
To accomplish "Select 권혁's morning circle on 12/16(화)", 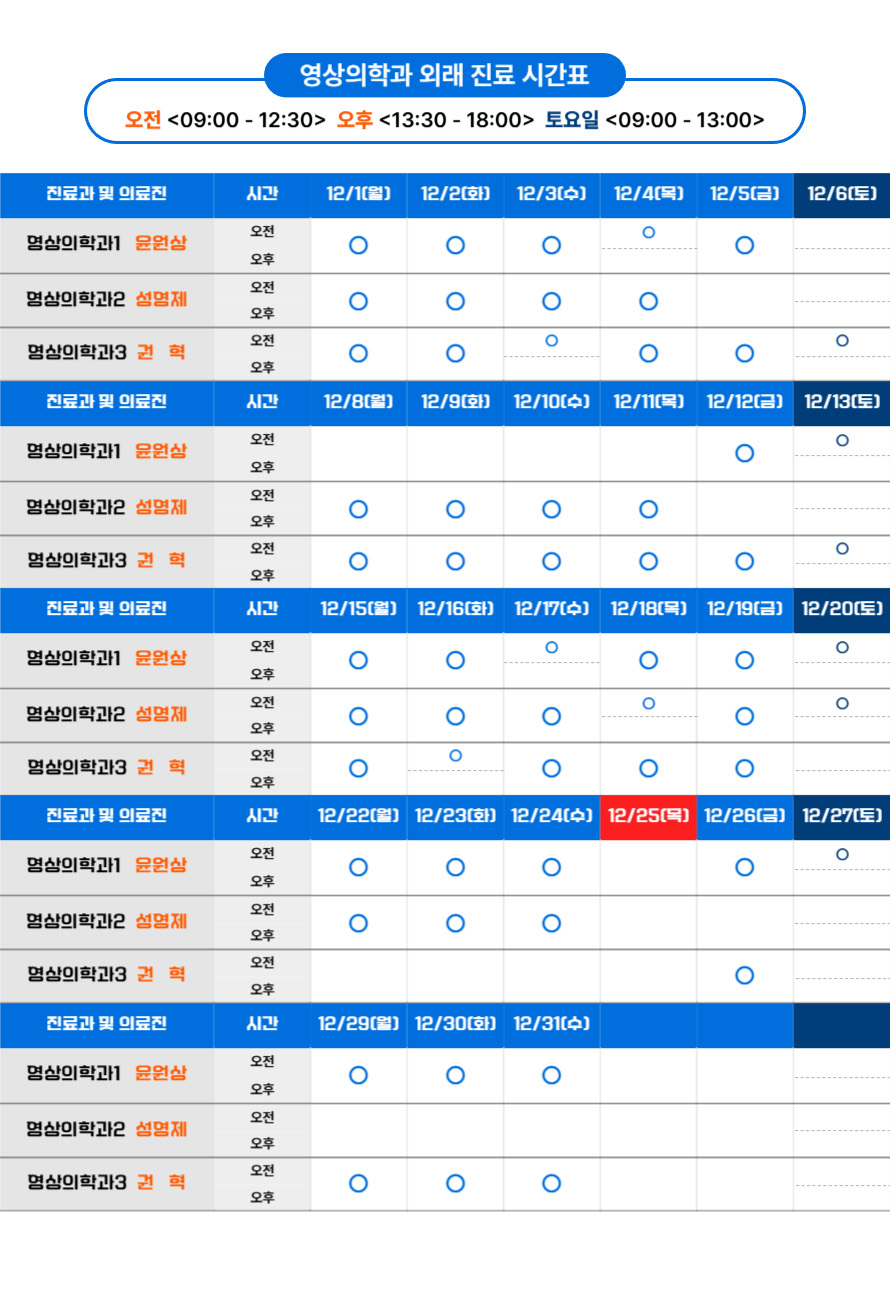I will [455, 756].
